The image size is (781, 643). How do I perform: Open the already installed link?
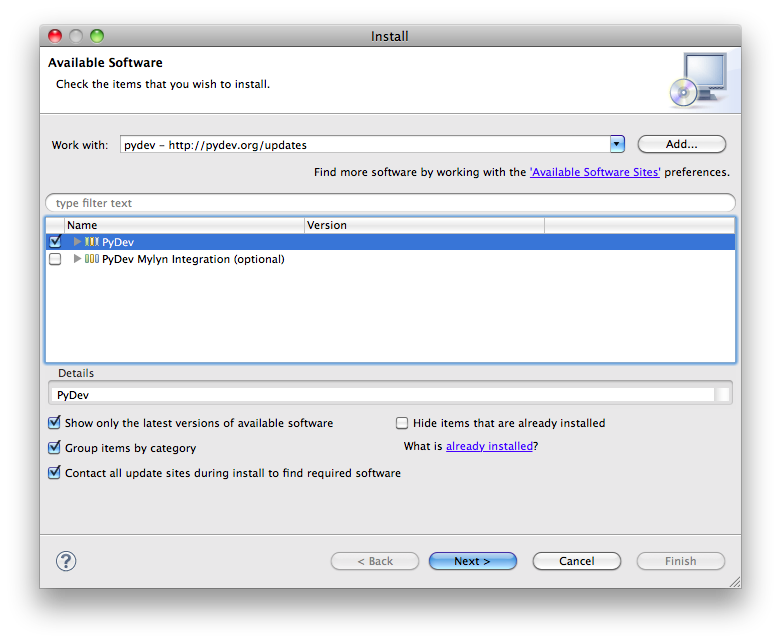489,446
